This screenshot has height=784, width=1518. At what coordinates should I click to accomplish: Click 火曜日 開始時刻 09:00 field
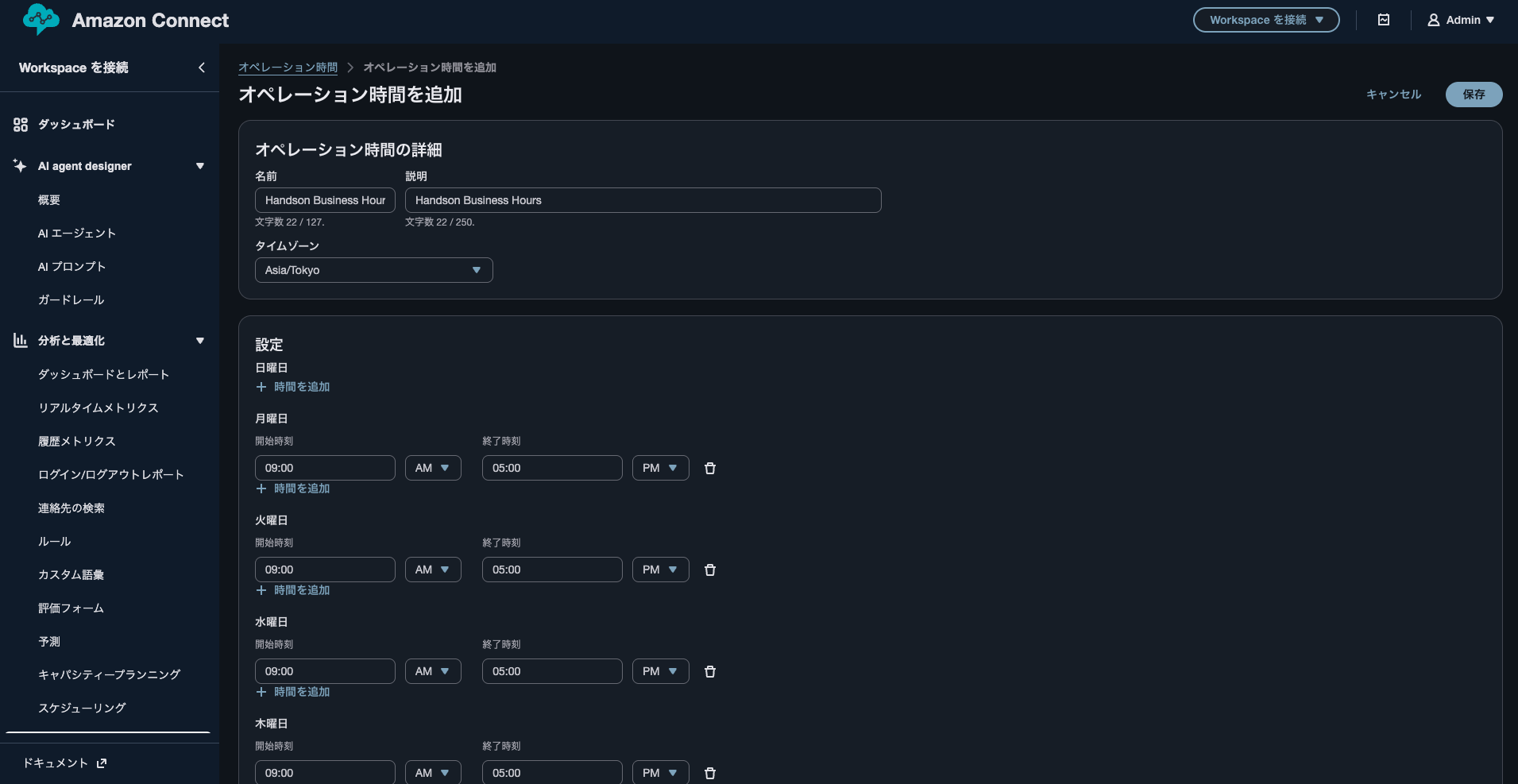click(x=325, y=570)
